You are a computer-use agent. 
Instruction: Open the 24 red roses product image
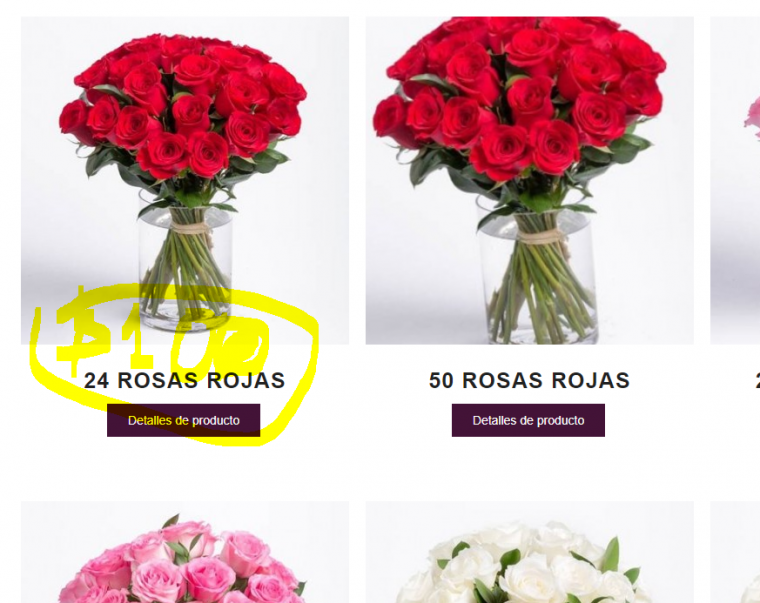(185, 180)
